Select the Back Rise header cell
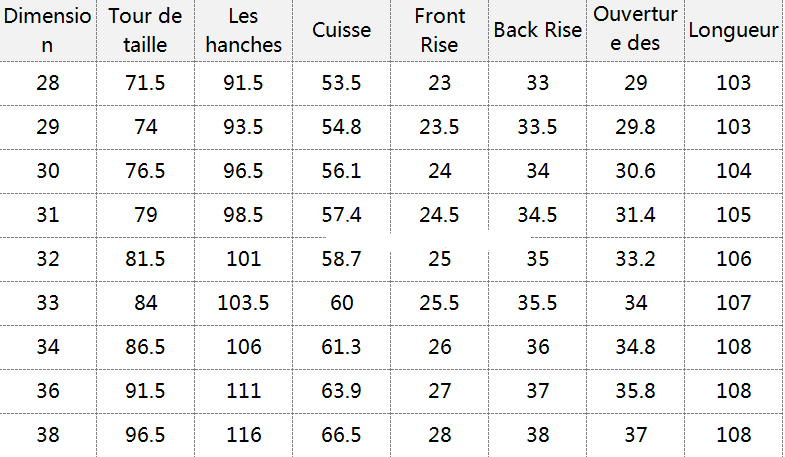This screenshot has height=457, width=785. click(x=537, y=31)
